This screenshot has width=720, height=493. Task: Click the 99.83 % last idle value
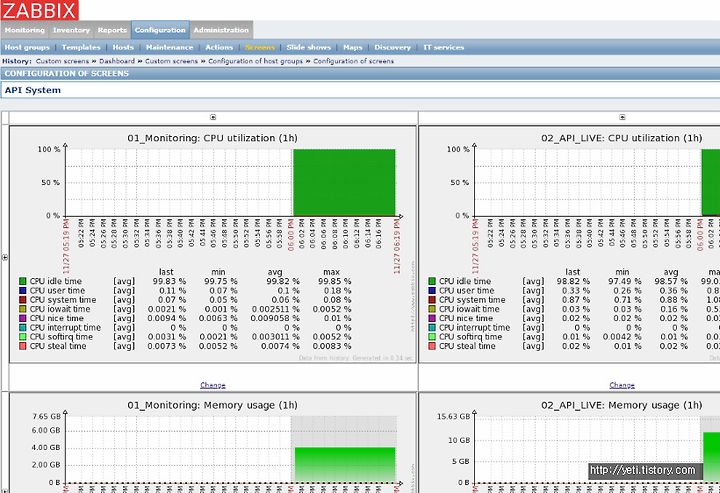click(x=169, y=281)
